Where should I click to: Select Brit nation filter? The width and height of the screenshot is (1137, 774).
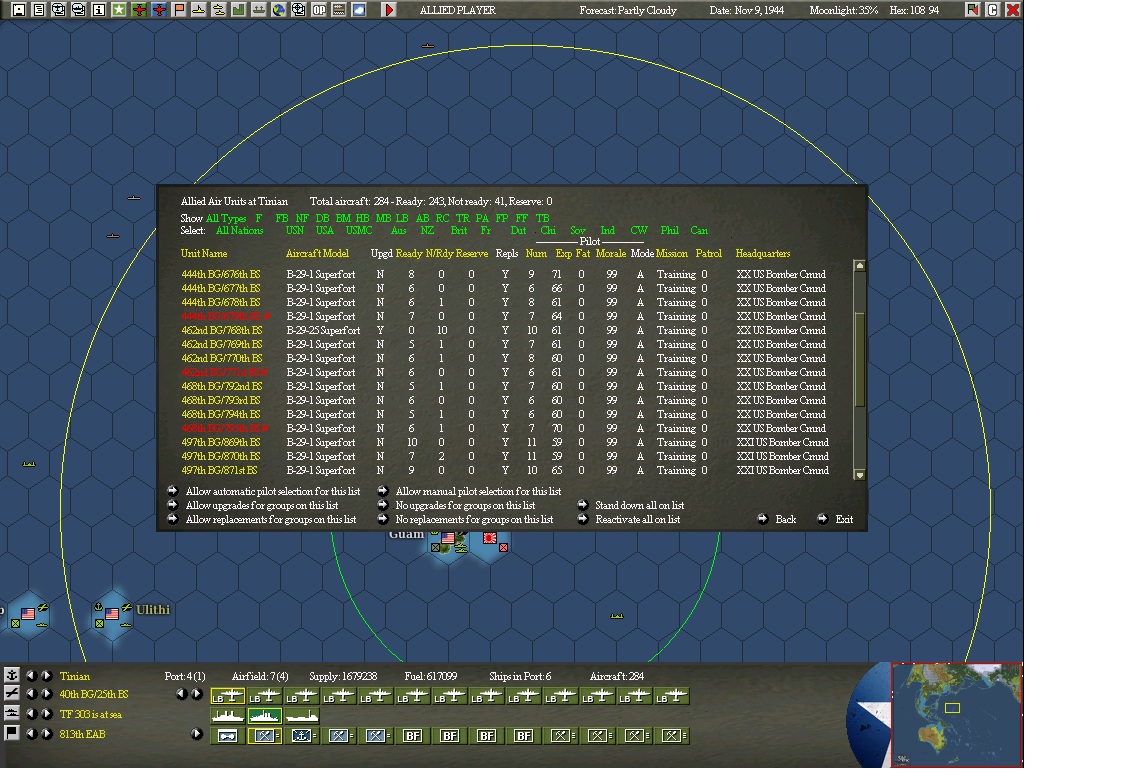coord(458,231)
